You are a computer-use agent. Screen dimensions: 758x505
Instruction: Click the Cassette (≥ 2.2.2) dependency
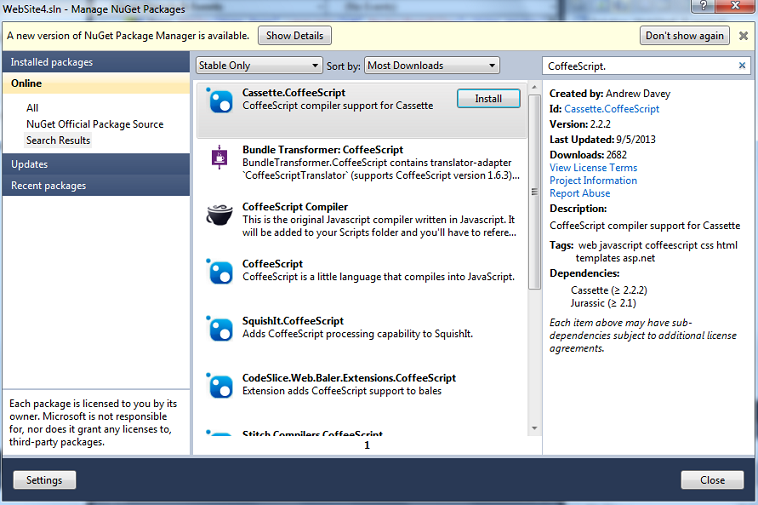[609, 290]
